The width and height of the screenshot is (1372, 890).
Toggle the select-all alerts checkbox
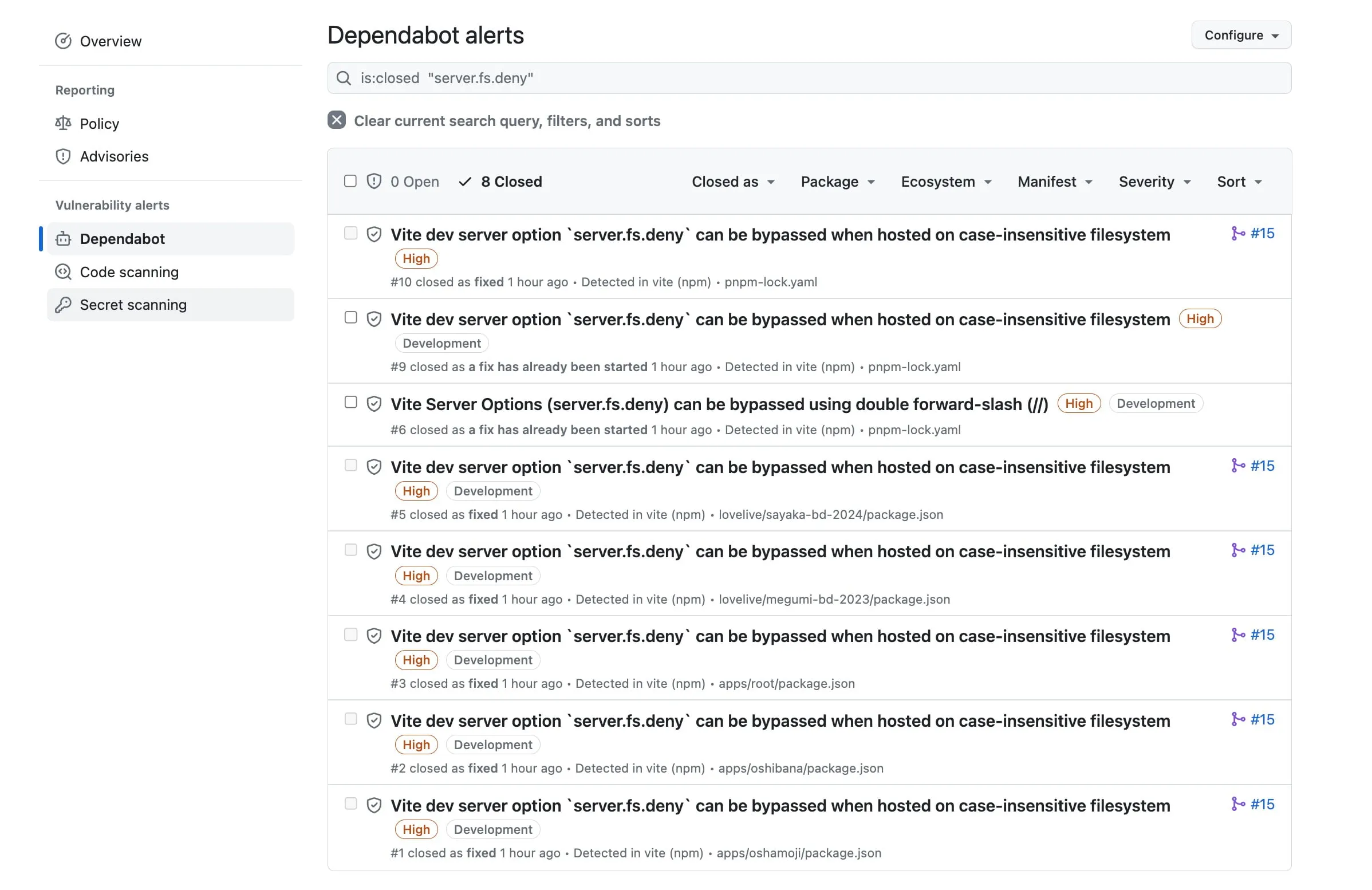pyautogui.click(x=350, y=181)
